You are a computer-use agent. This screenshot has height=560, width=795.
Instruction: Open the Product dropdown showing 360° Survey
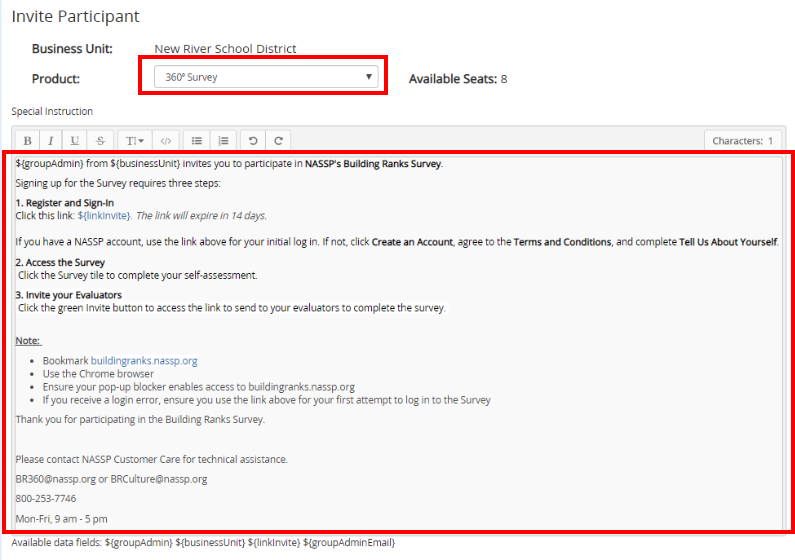tap(266, 77)
